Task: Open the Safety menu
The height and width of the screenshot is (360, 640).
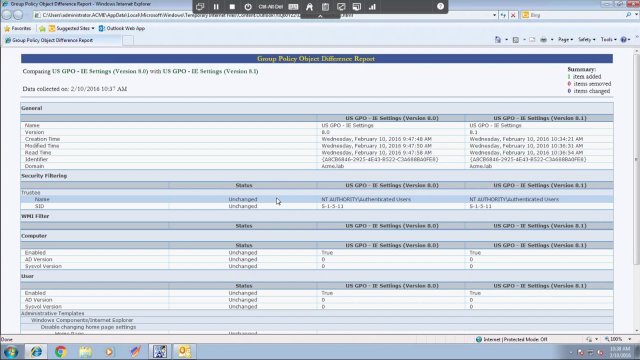Action: click(587, 40)
